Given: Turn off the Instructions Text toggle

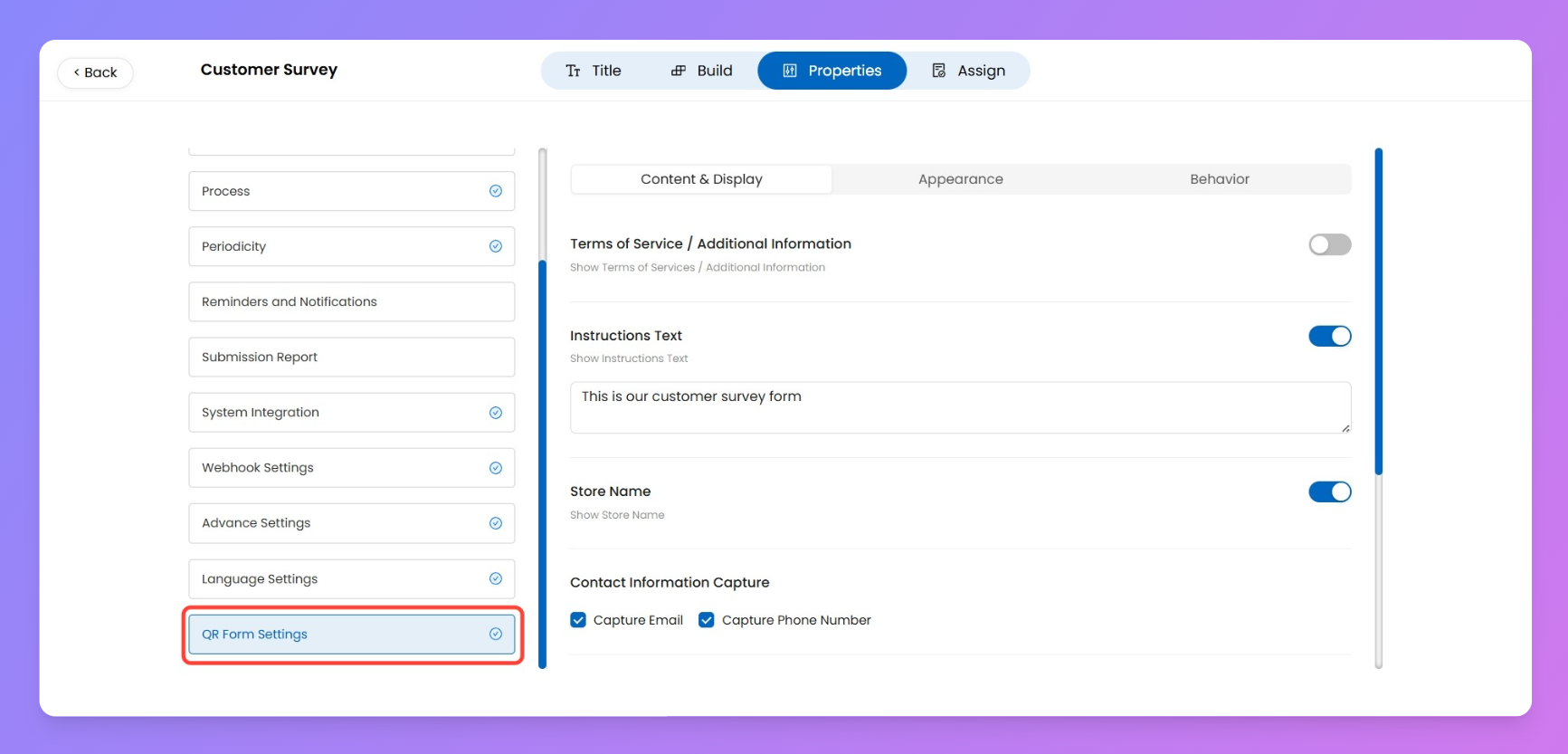Looking at the screenshot, I should click(1328, 336).
